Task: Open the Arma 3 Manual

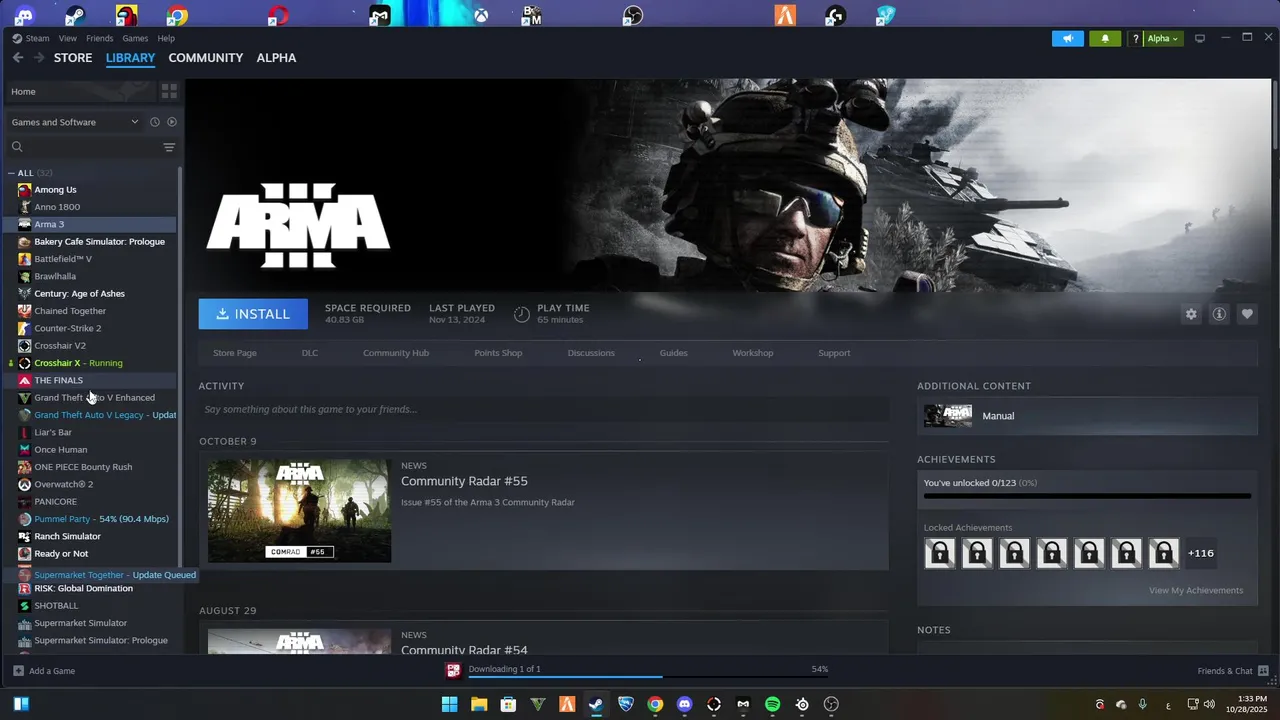Action: (1087, 416)
